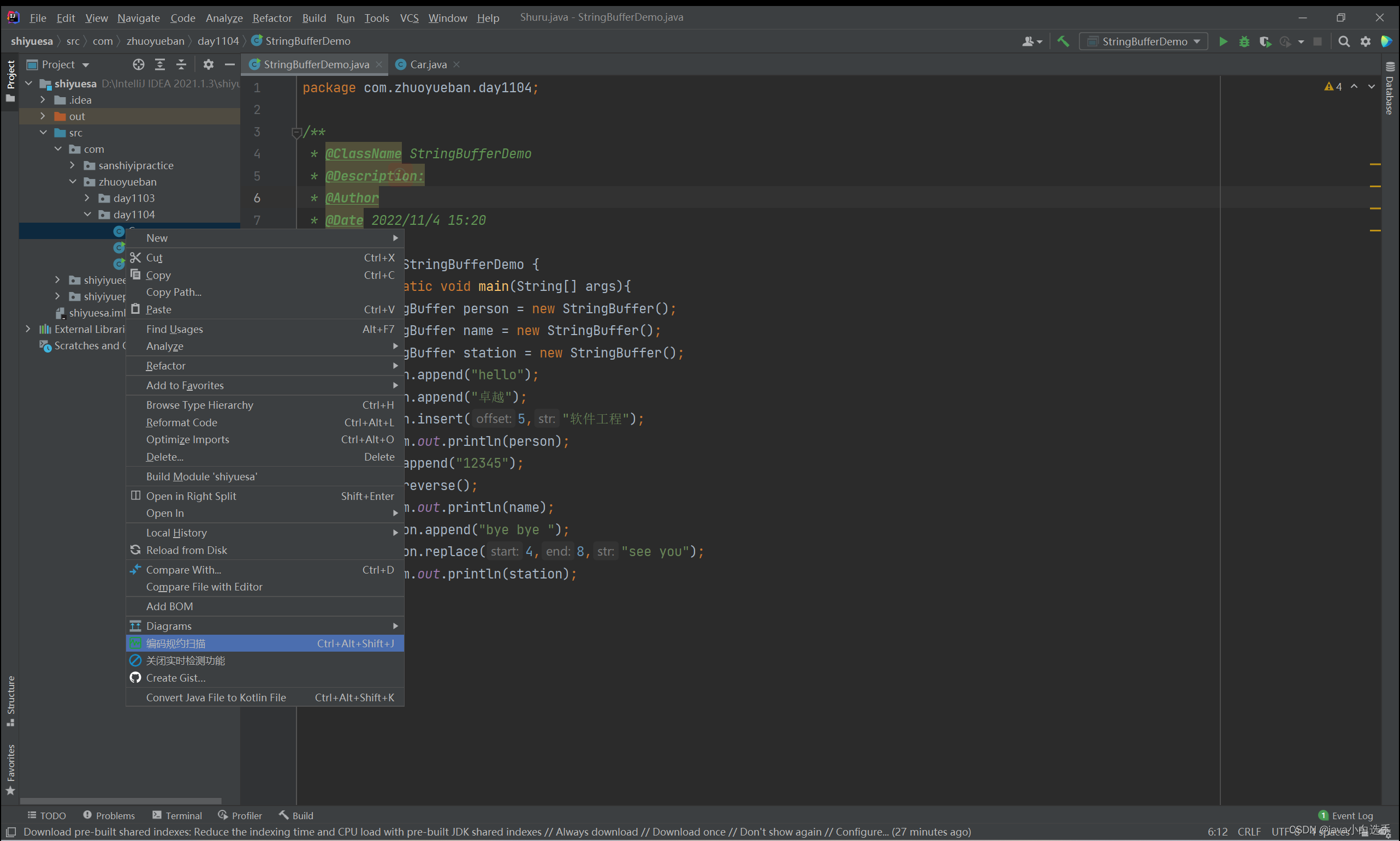Toggle Favorites tool window
This screenshot has width=1400, height=841.
tap(11, 768)
